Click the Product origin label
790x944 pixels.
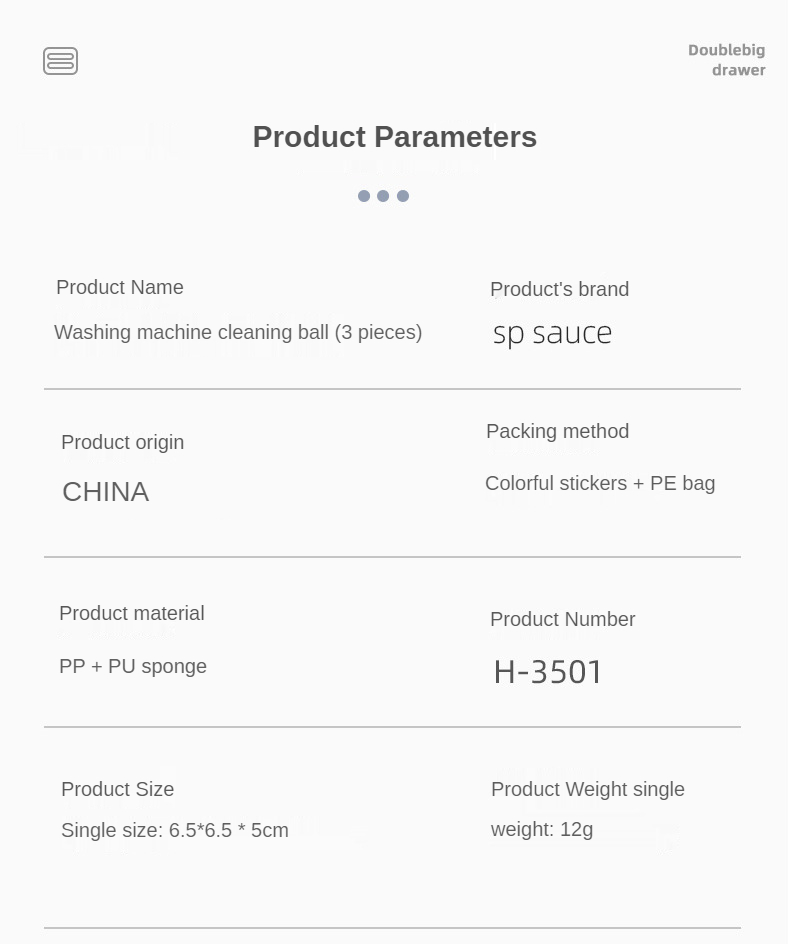point(122,443)
